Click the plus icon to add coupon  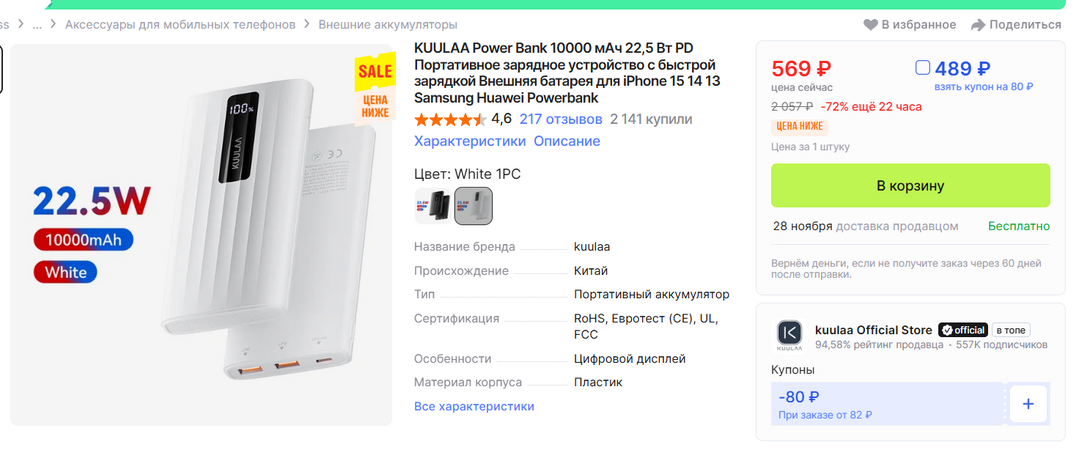1028,404
